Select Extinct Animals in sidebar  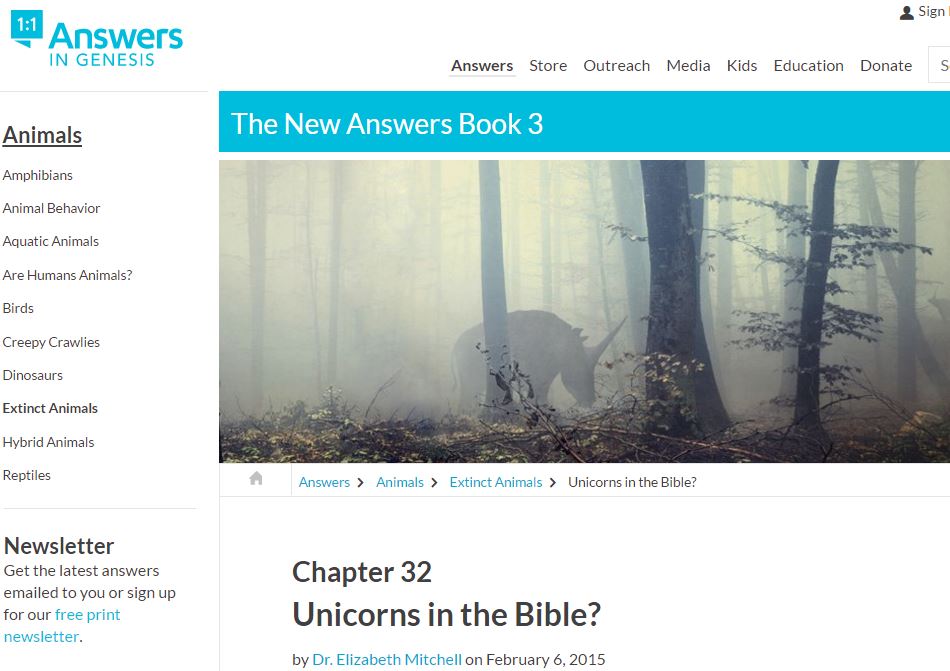(x=50, y=408)
